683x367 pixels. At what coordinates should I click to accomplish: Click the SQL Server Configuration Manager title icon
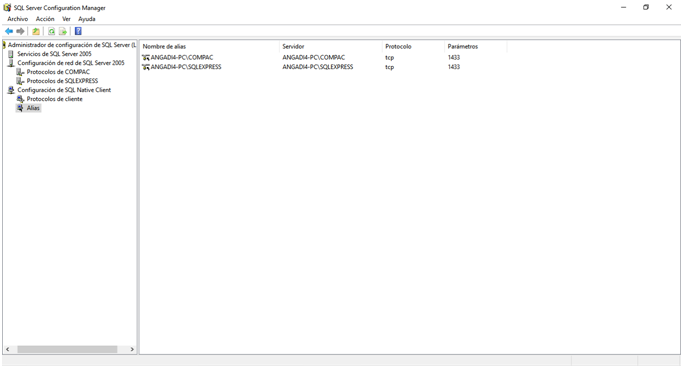coord(7,7)
